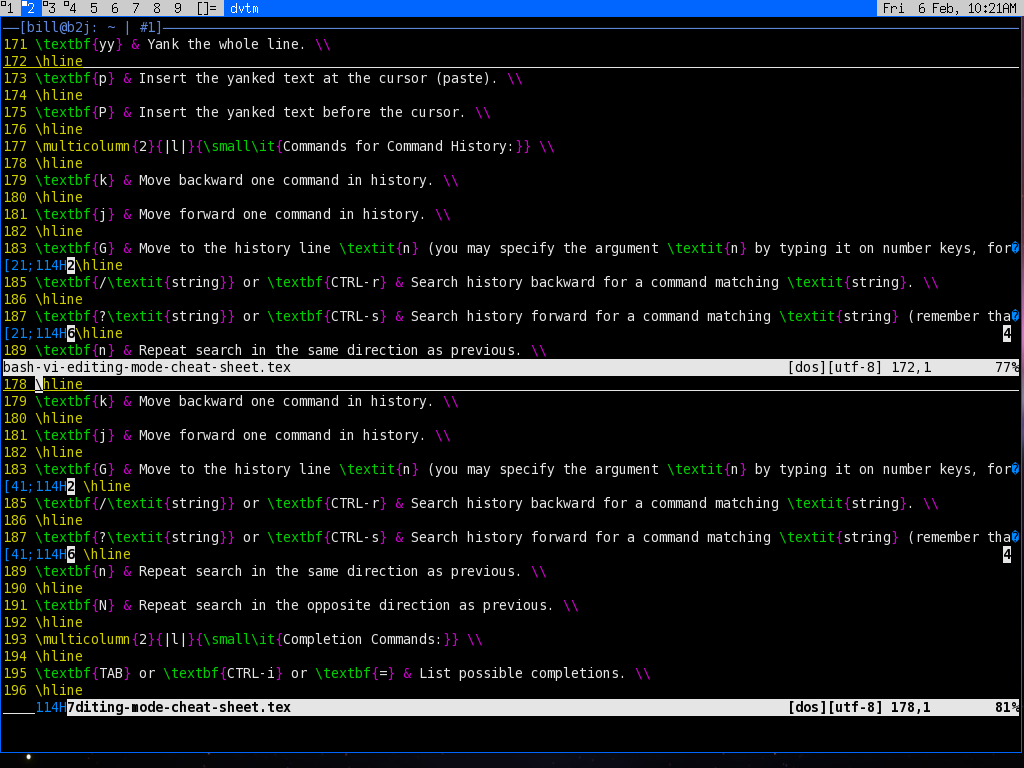Select the active workspace tag 2
This screenshot has width=1024, height=768.
click(x=29, y=8)
